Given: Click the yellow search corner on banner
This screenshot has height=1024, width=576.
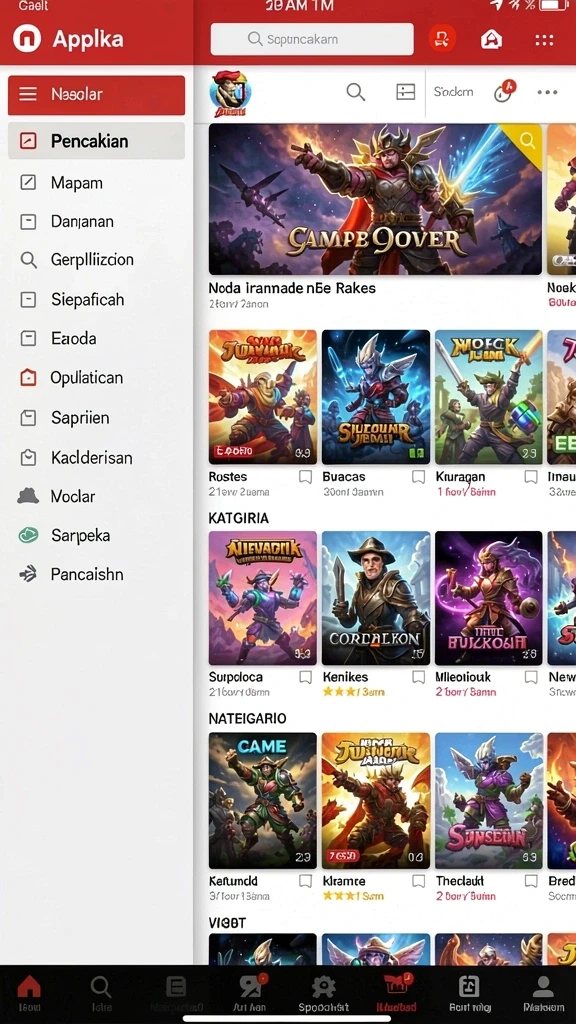Looking at the screenshot, I should (x=527, y=140).
